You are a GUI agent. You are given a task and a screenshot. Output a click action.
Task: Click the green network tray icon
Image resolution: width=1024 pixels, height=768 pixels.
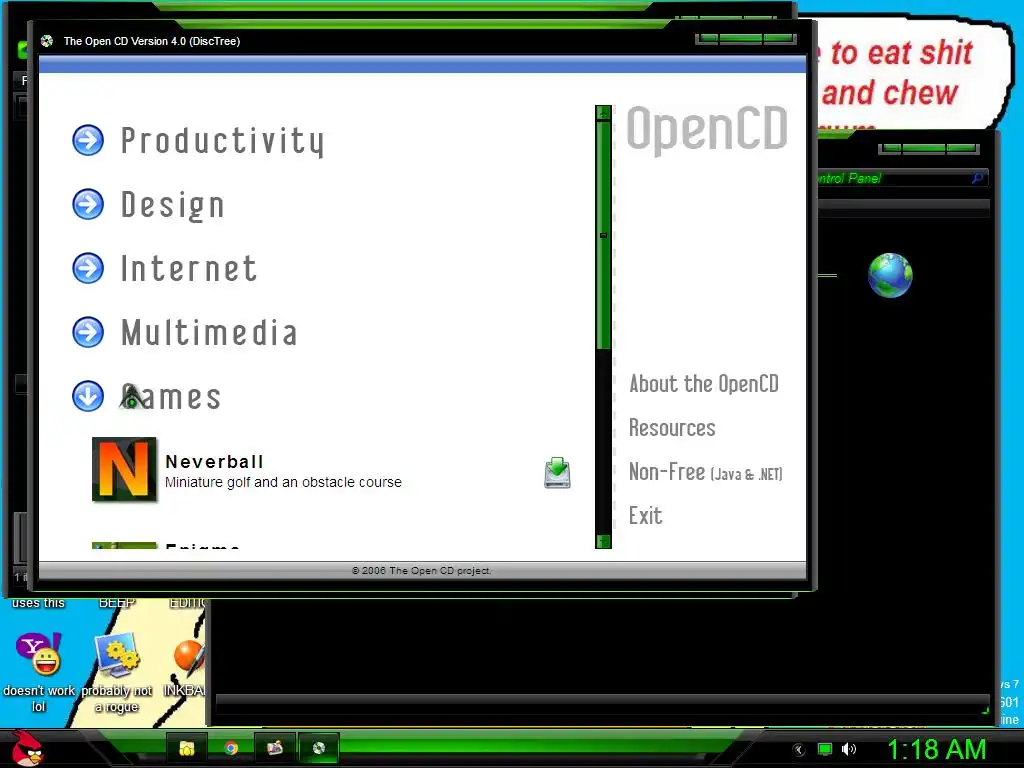(x=825, y=750)
